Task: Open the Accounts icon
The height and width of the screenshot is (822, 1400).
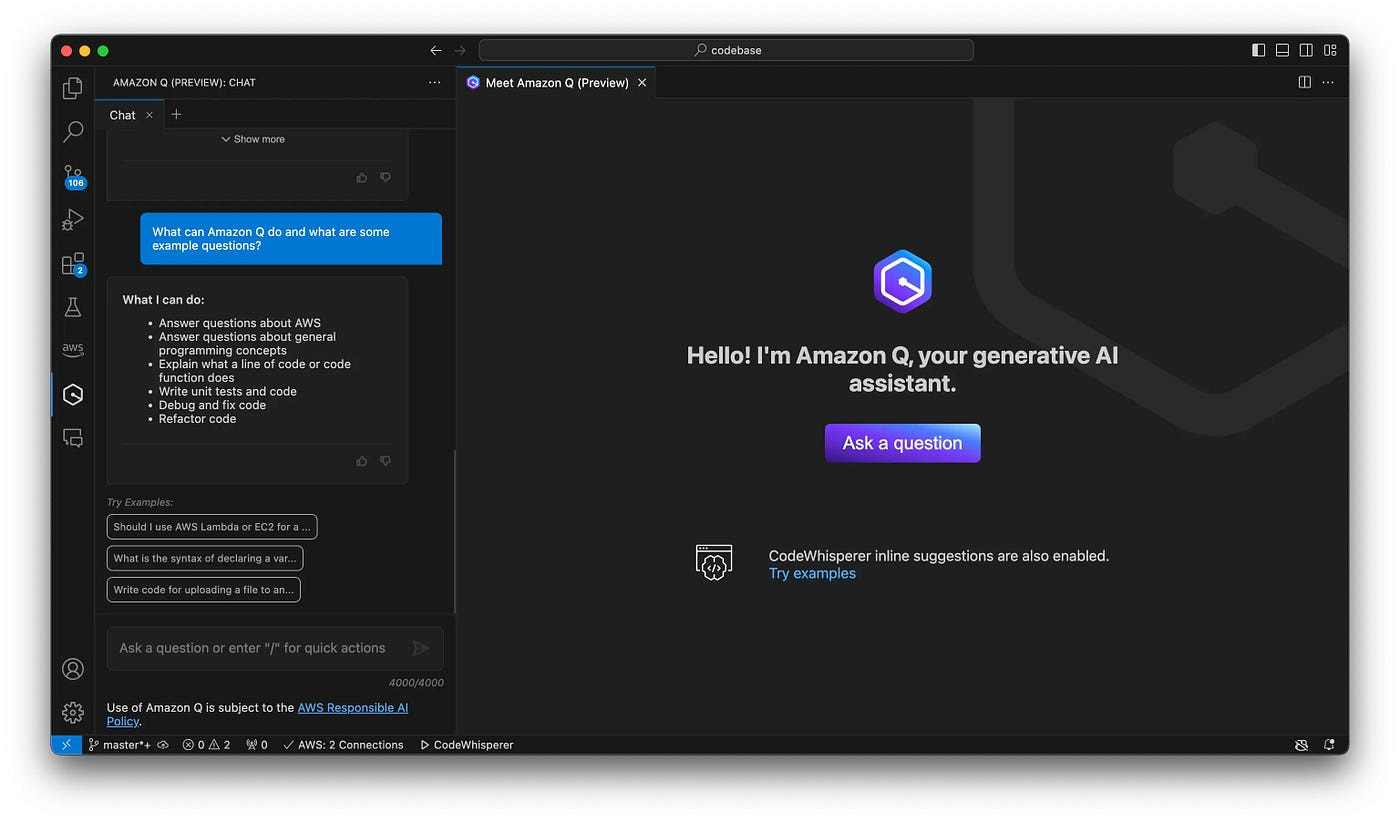Action: (x=73, y=669)
